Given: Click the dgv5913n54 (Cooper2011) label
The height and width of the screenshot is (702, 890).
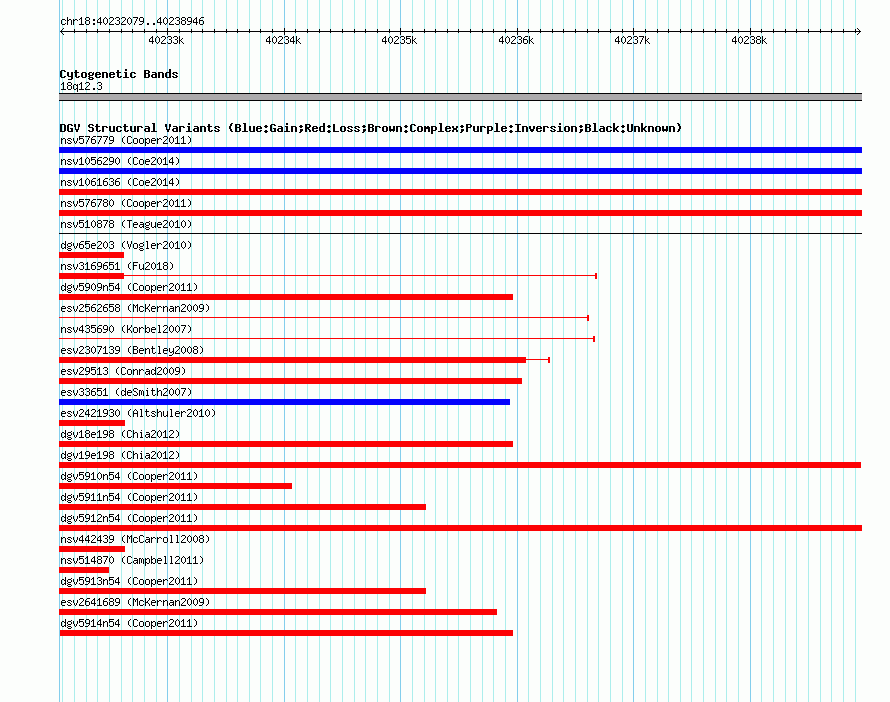Looking at the screenshot, I should [x=129, y=581].
